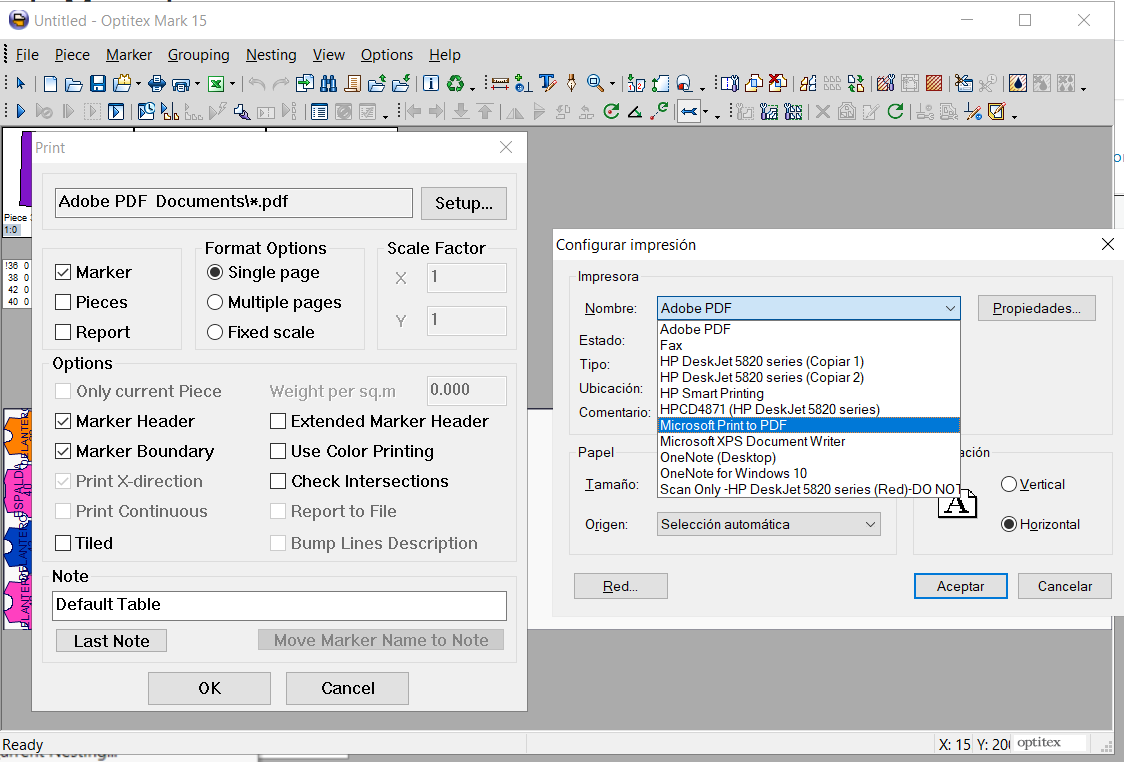Image resolution: width=1124 pixels, height=762 pixels.
Task: Toggle the Check Intersections checkbox
Action: pos(278,482)
